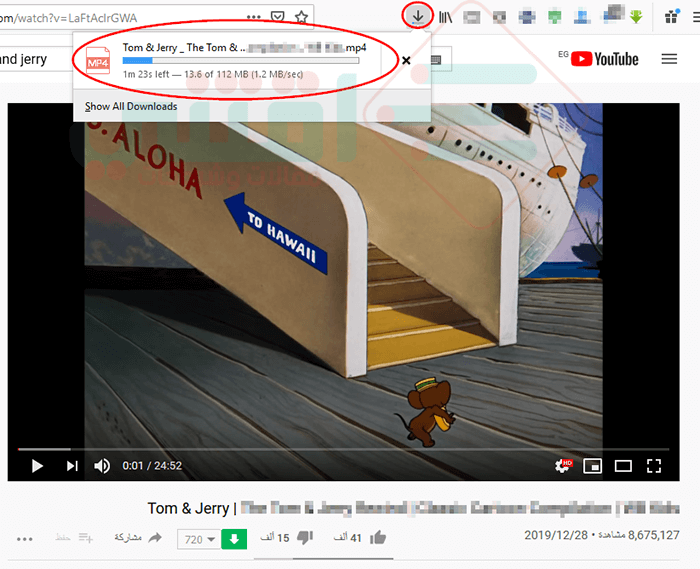
Task: Enter full screen mode
Action: click(654, 466)
